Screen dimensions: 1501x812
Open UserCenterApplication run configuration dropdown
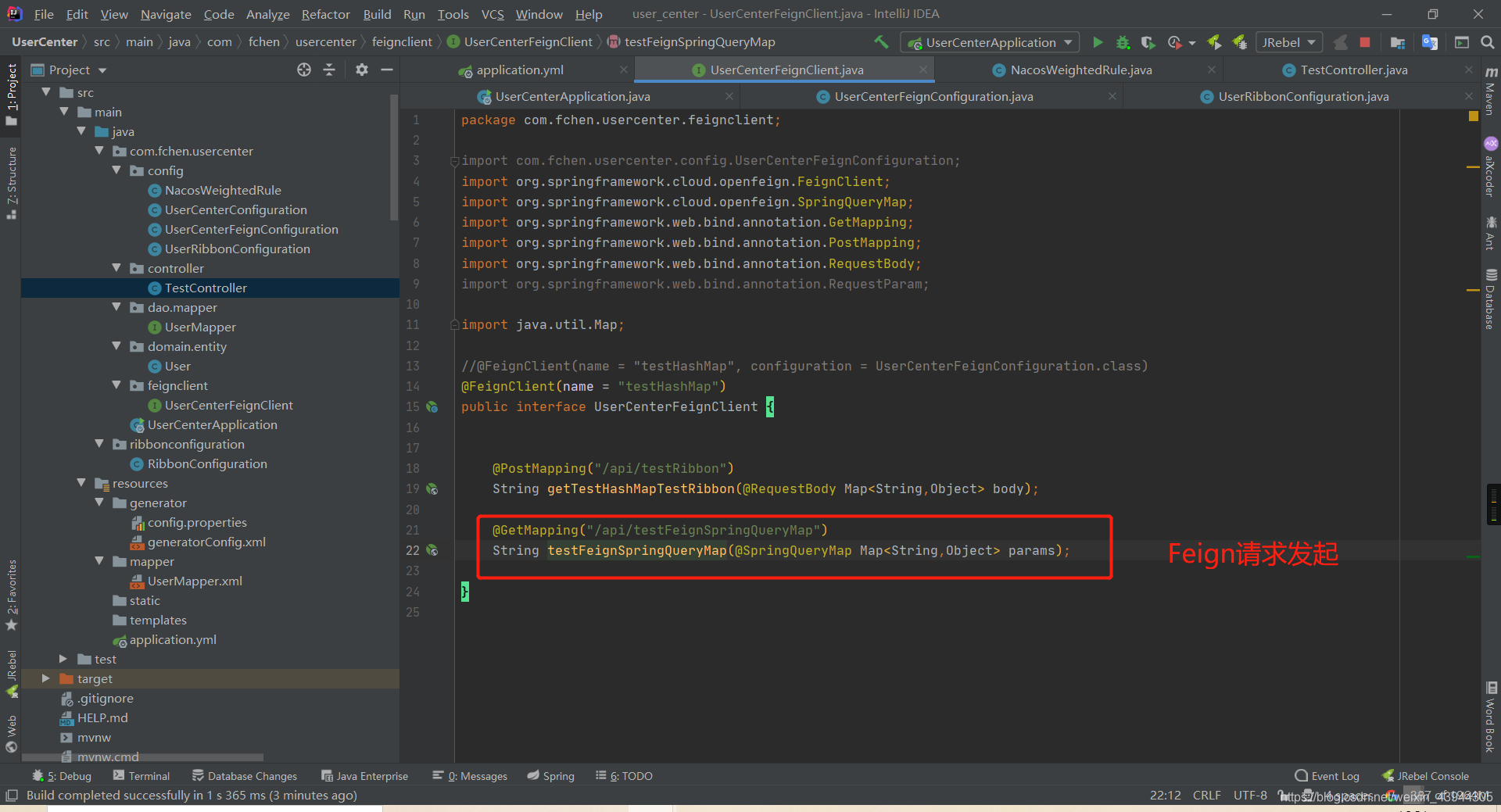990,42
